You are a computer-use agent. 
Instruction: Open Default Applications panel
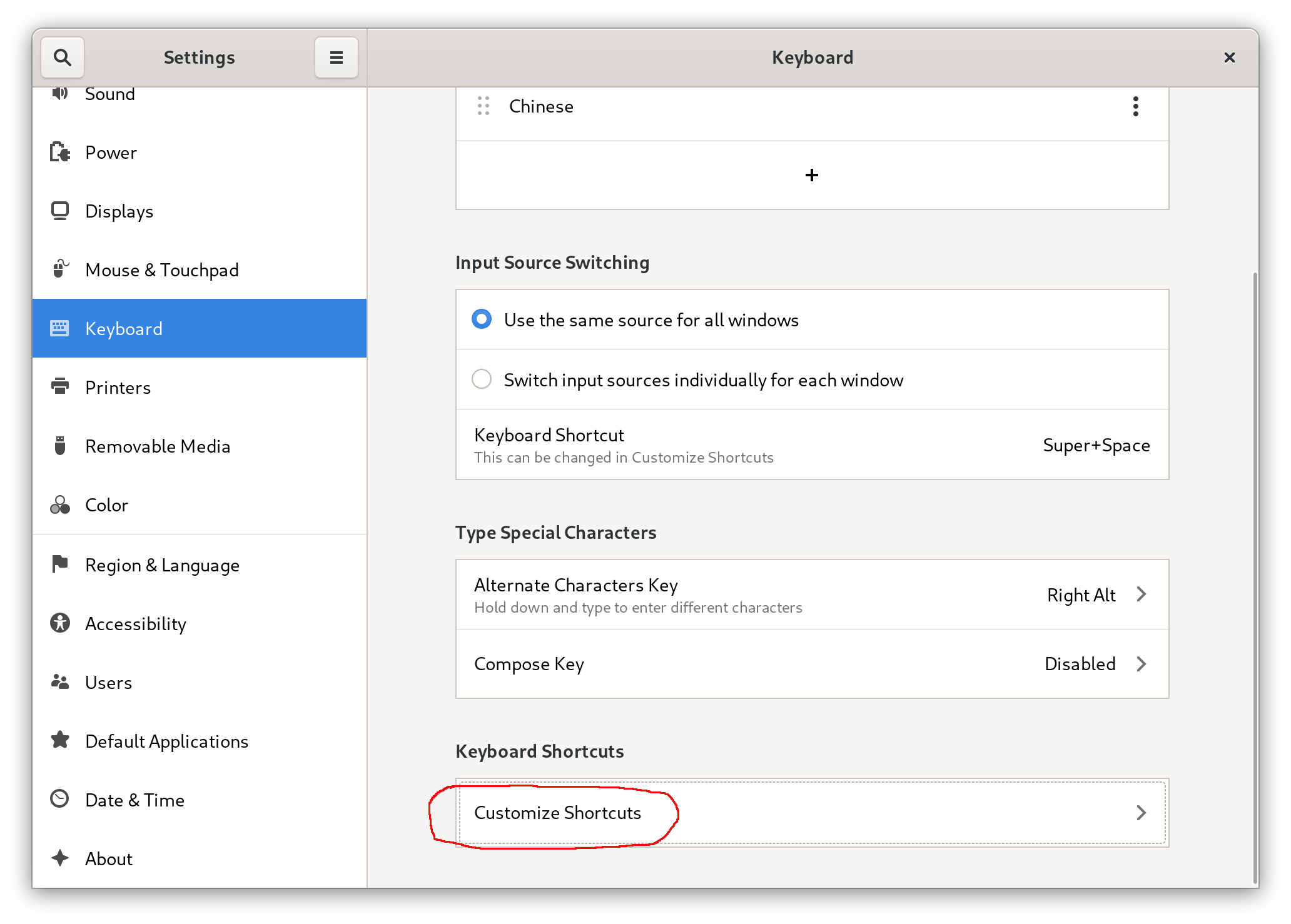point(166,741)
